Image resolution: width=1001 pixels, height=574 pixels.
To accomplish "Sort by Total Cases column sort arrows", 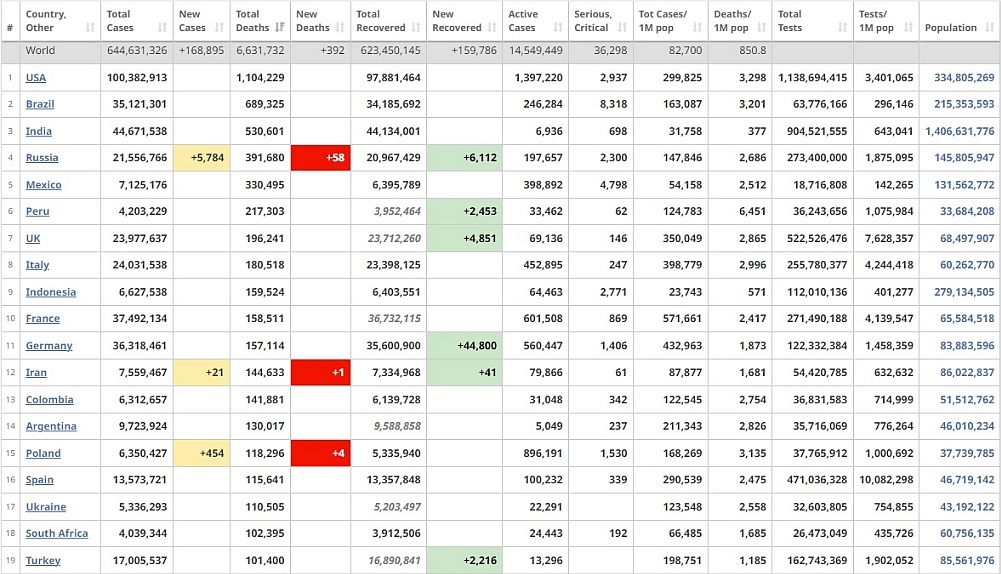I will (162, 27).
